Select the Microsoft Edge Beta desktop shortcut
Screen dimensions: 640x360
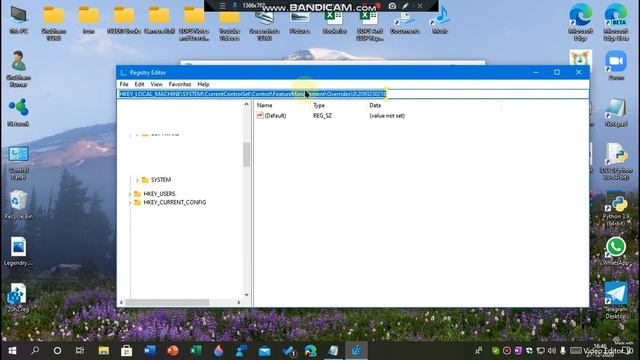pos(616,22)
